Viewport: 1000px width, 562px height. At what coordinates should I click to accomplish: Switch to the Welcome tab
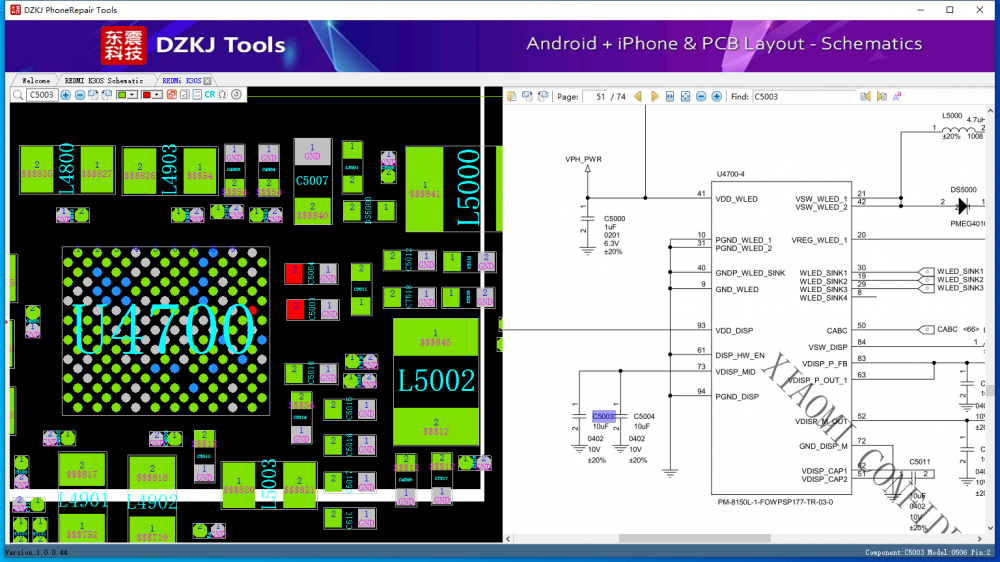[35, 80]
